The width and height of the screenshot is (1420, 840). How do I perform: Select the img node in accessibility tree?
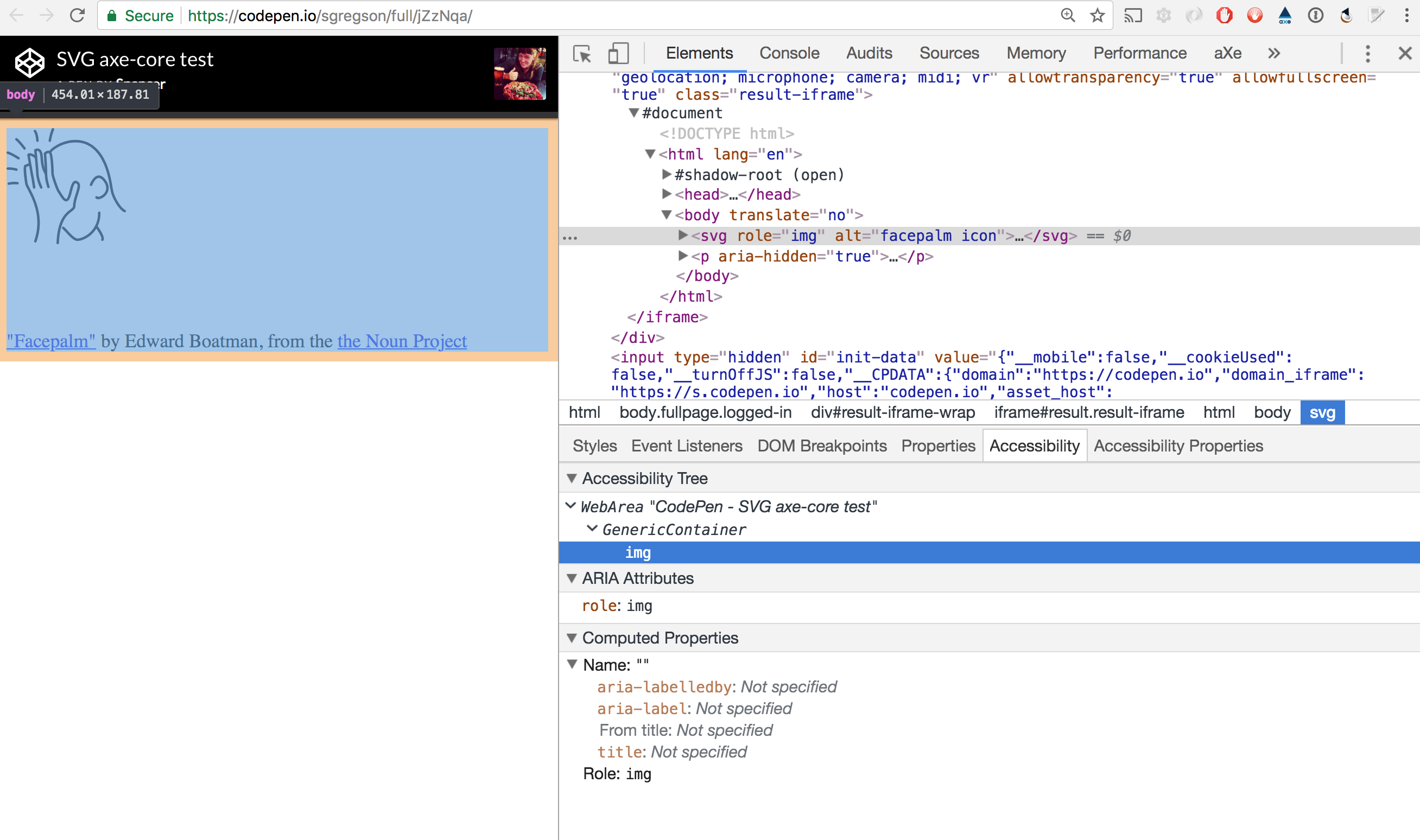(x=989, y=552)
